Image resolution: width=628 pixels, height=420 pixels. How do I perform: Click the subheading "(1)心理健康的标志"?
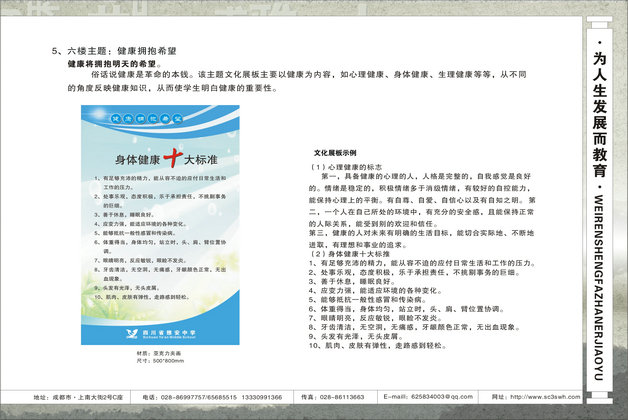tap(346, 167)
